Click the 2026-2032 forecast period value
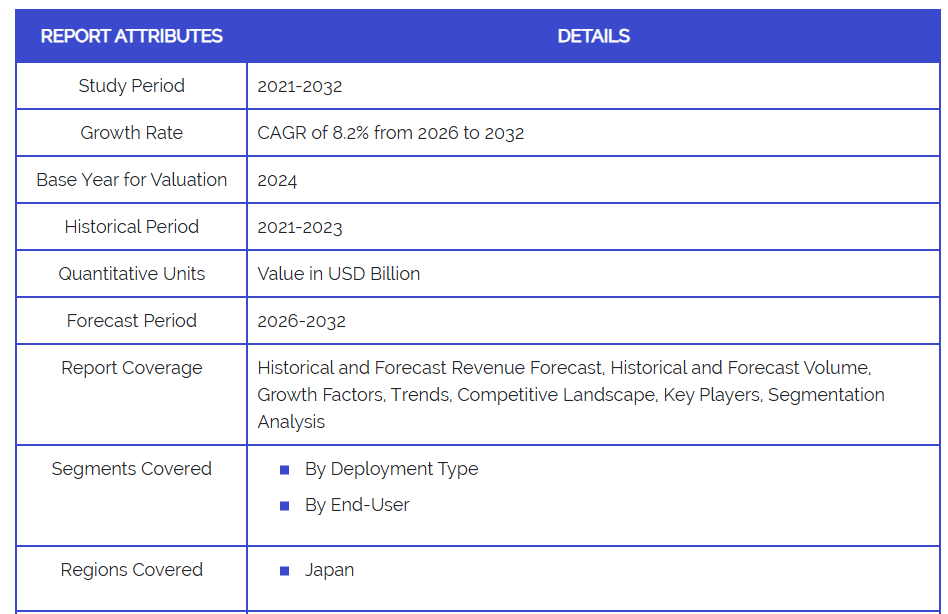The width and height of the screenshot is (948, 614). click(301, 321)
